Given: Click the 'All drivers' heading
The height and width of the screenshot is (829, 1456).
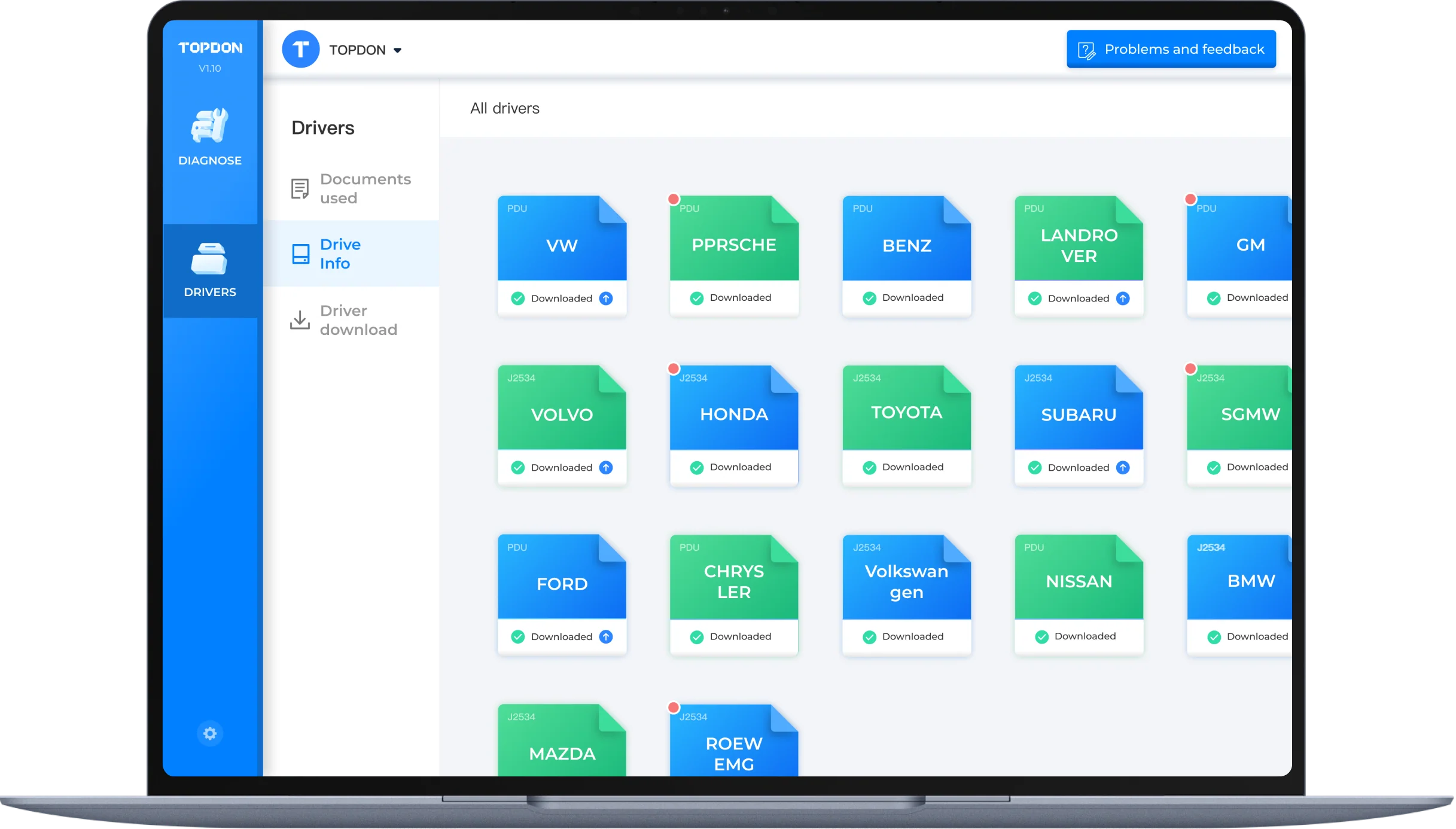Looking at the screenshot, I should tap(505, 108).
